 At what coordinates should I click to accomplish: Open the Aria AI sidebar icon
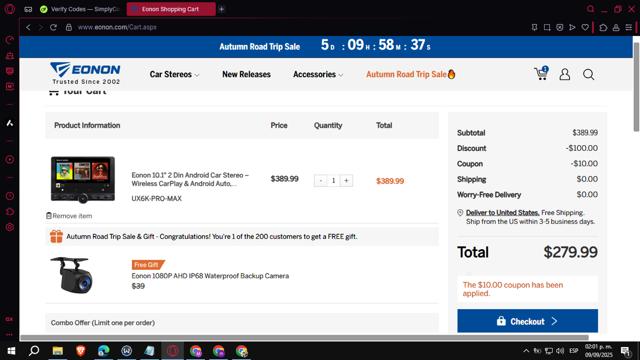click(10, 123)
